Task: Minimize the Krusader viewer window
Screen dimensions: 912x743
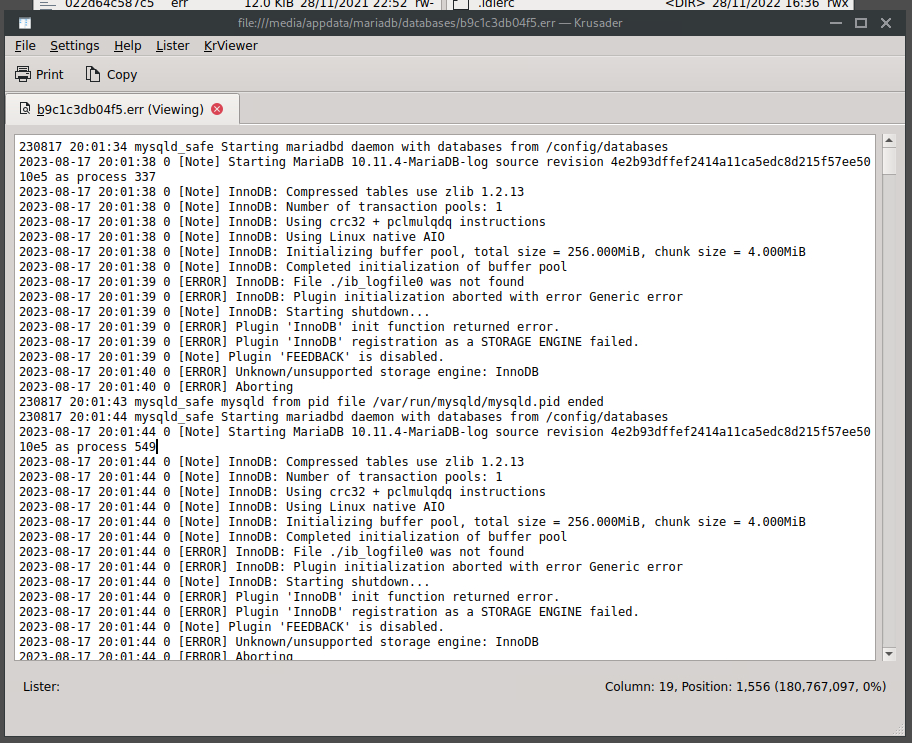Action: [x=836, y=23]
